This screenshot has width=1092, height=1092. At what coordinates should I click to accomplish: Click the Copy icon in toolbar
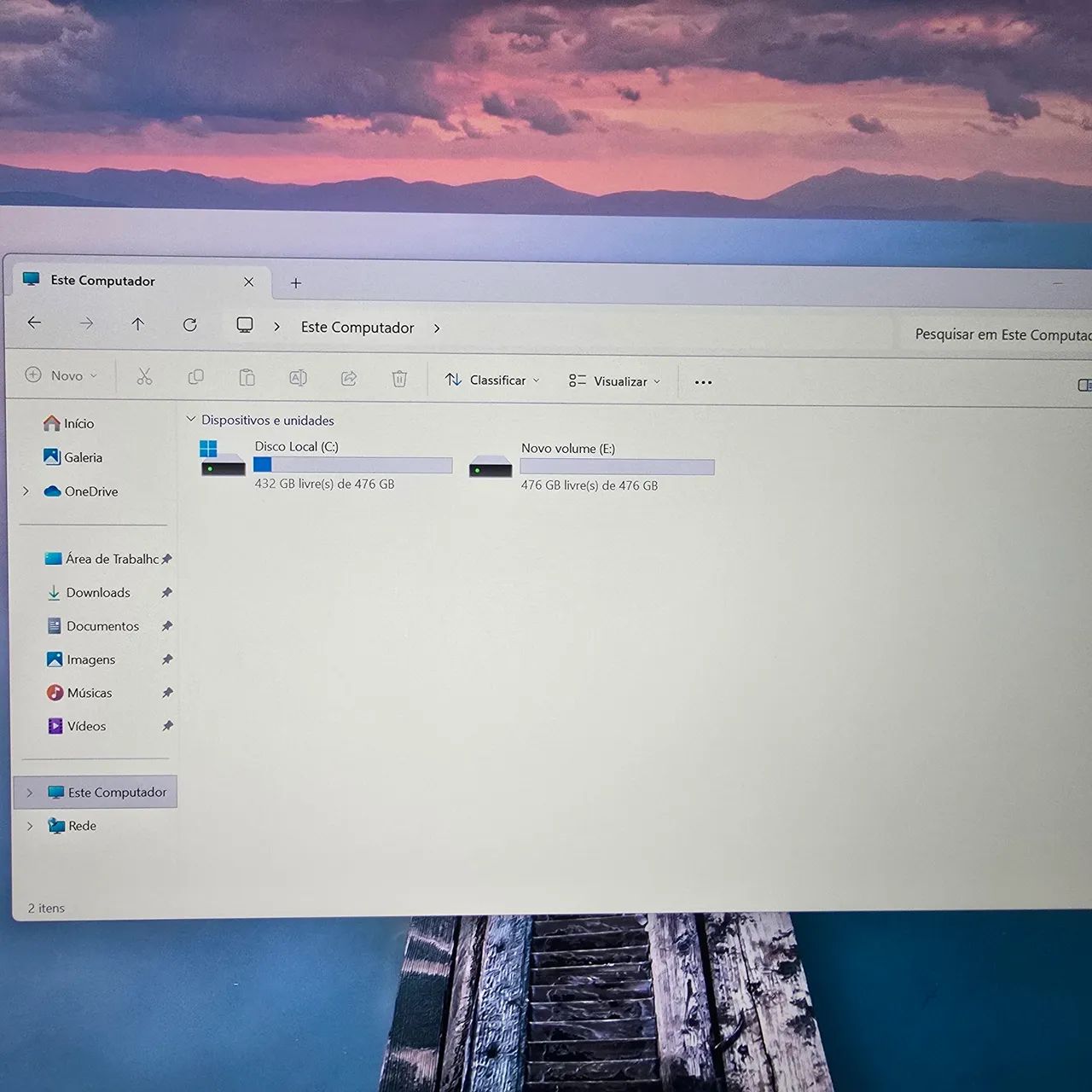point(195,377)
